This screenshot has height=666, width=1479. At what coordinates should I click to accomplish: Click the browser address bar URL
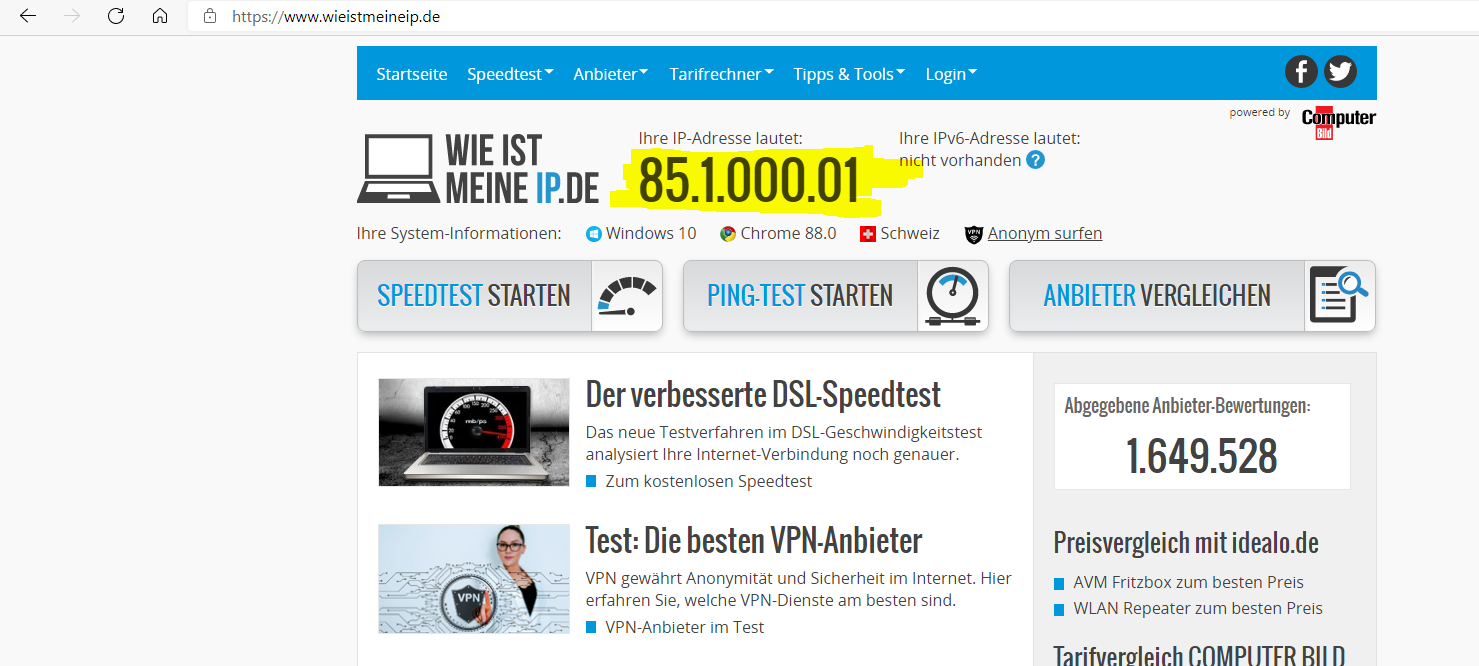coord(336,16)
